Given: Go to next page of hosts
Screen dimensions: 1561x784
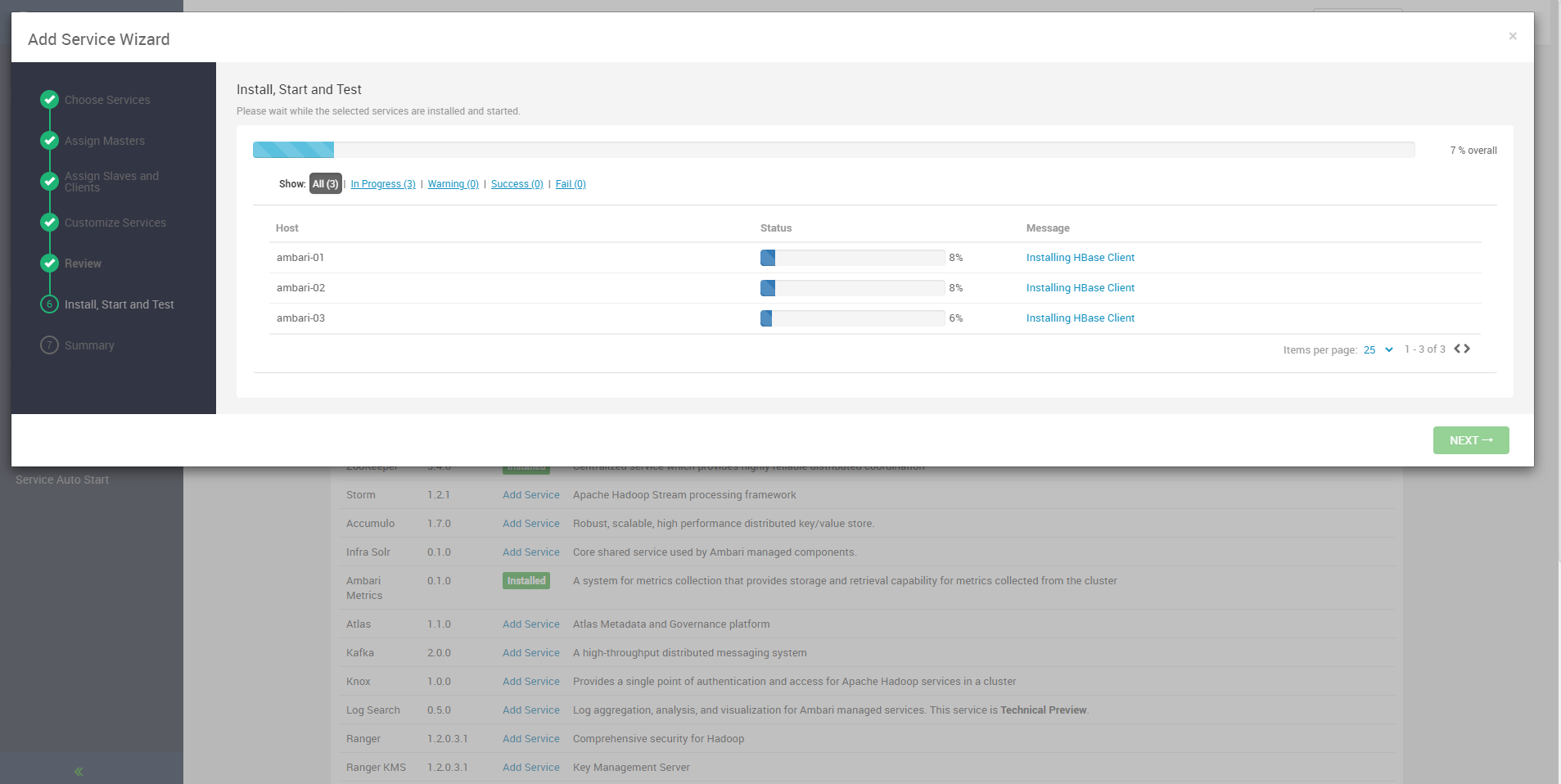Looking at the screenshot, I should [1467, 349].
